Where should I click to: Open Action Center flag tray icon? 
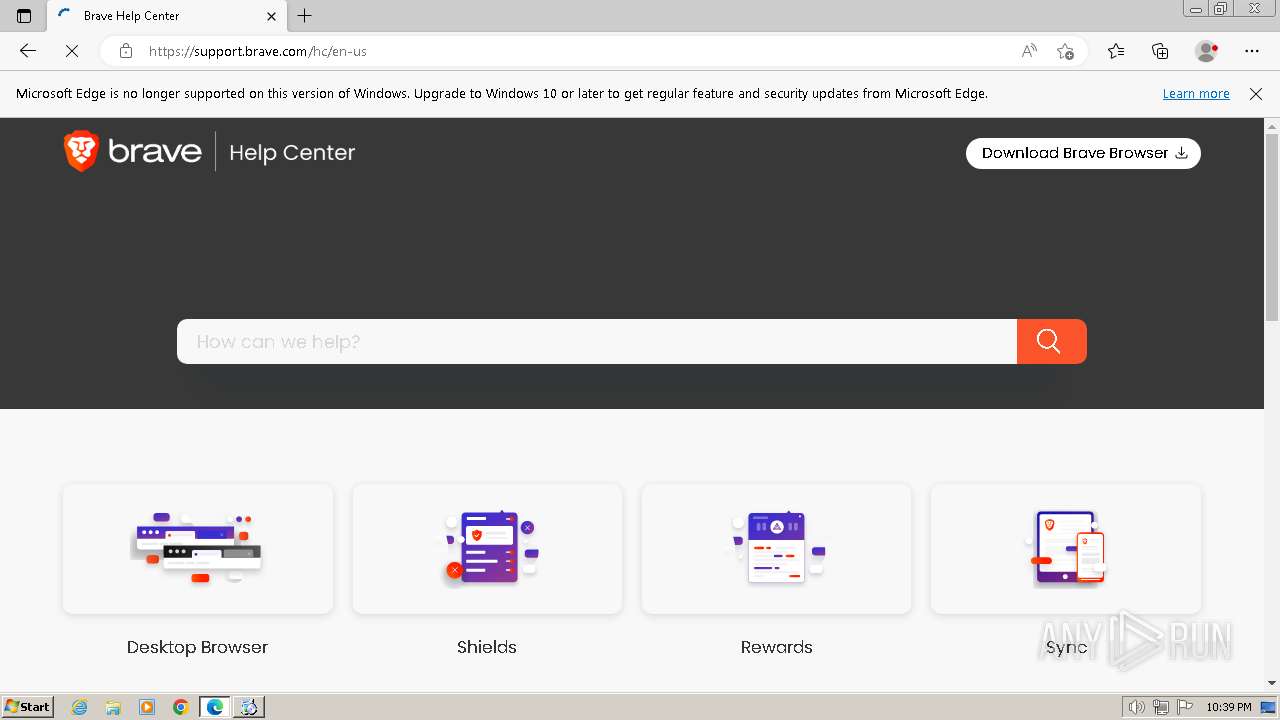(x=1185, y=707)
